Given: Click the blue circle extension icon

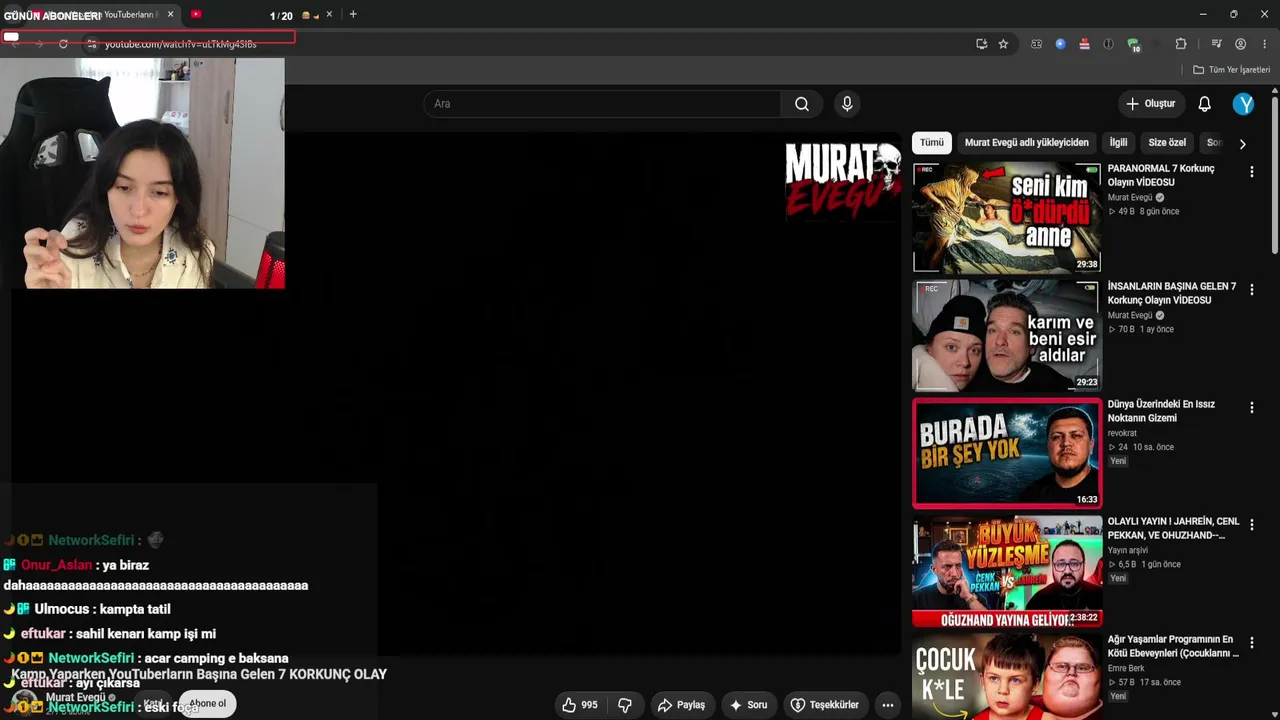Looking at the screenshot, I should point(1060,44).
